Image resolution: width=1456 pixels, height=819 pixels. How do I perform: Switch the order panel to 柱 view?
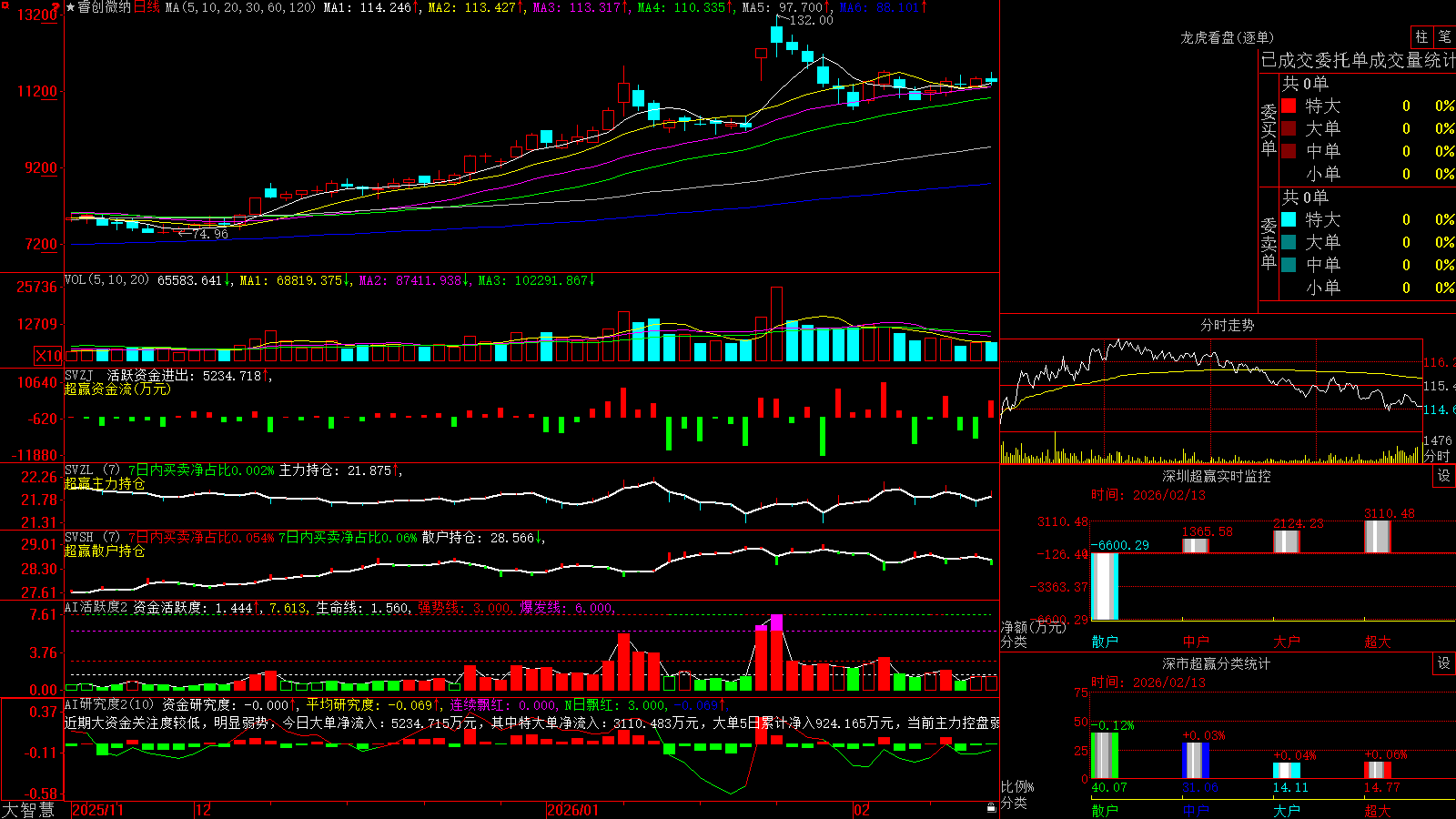point(1421,36)
